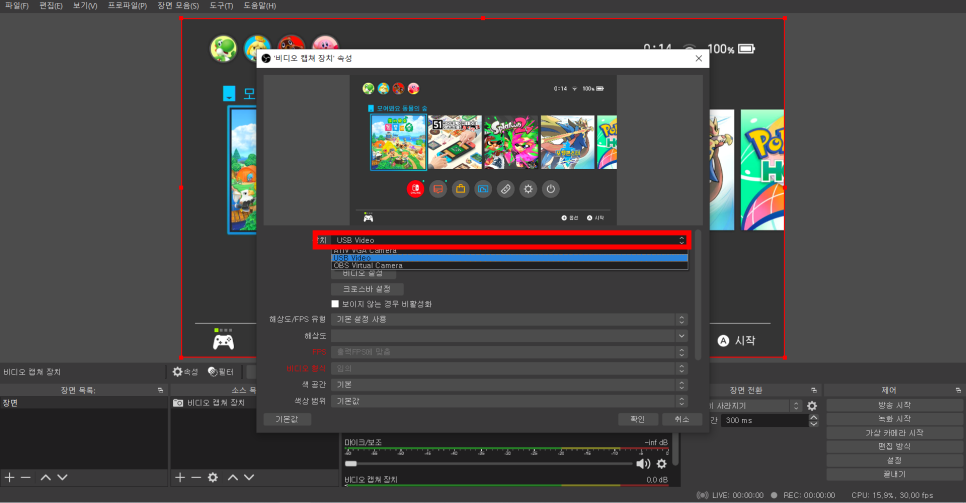This screenshot has width=966, height=503.
Task: Open the 도움말(H) menu
Action: (x=259, y=6)
